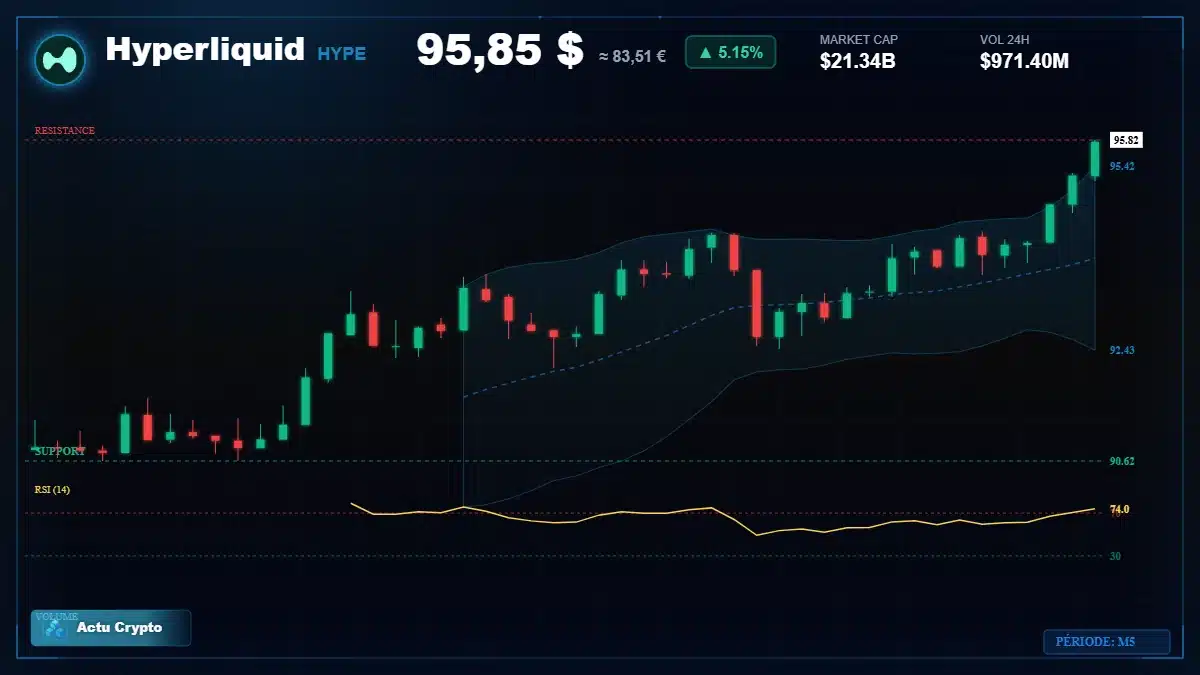Click the Actu Crypto label button

(111, 628)
